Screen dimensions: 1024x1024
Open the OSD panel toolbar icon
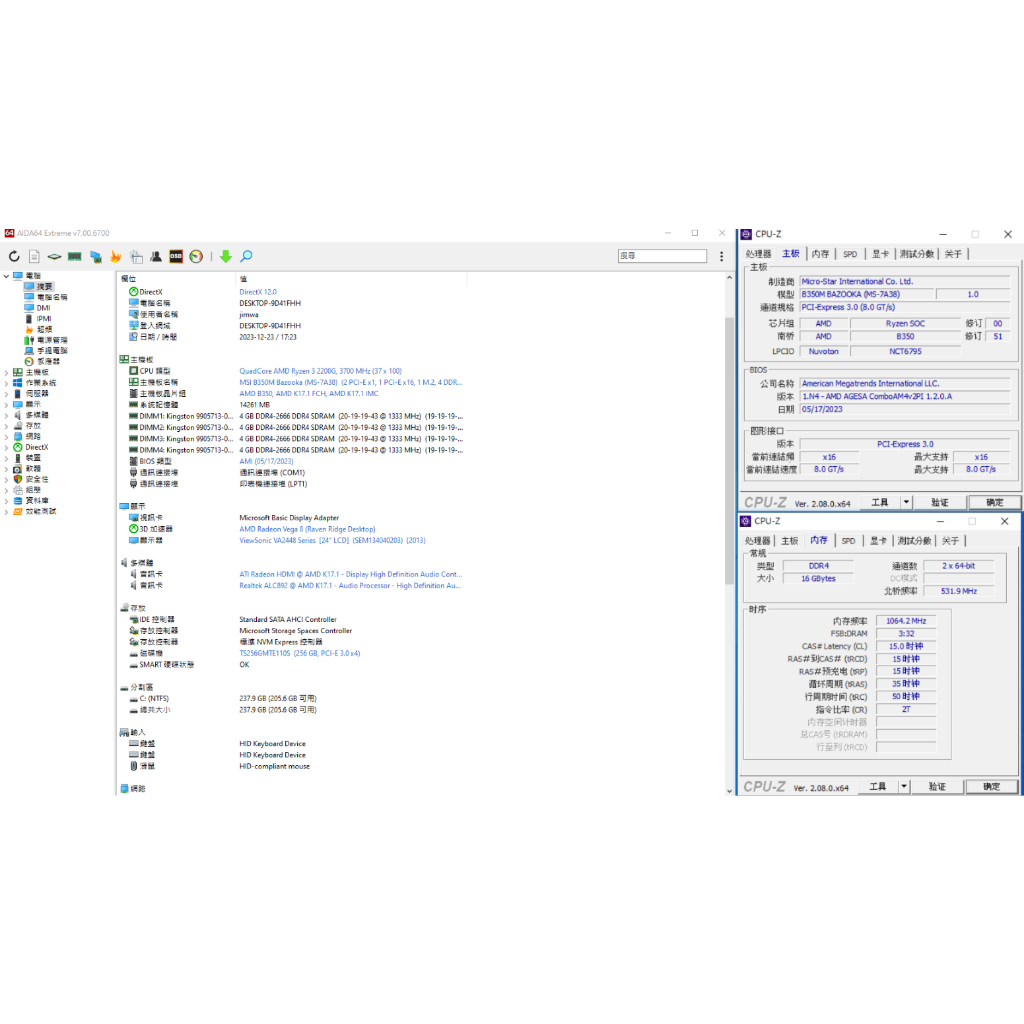click(x=176, y=257)
